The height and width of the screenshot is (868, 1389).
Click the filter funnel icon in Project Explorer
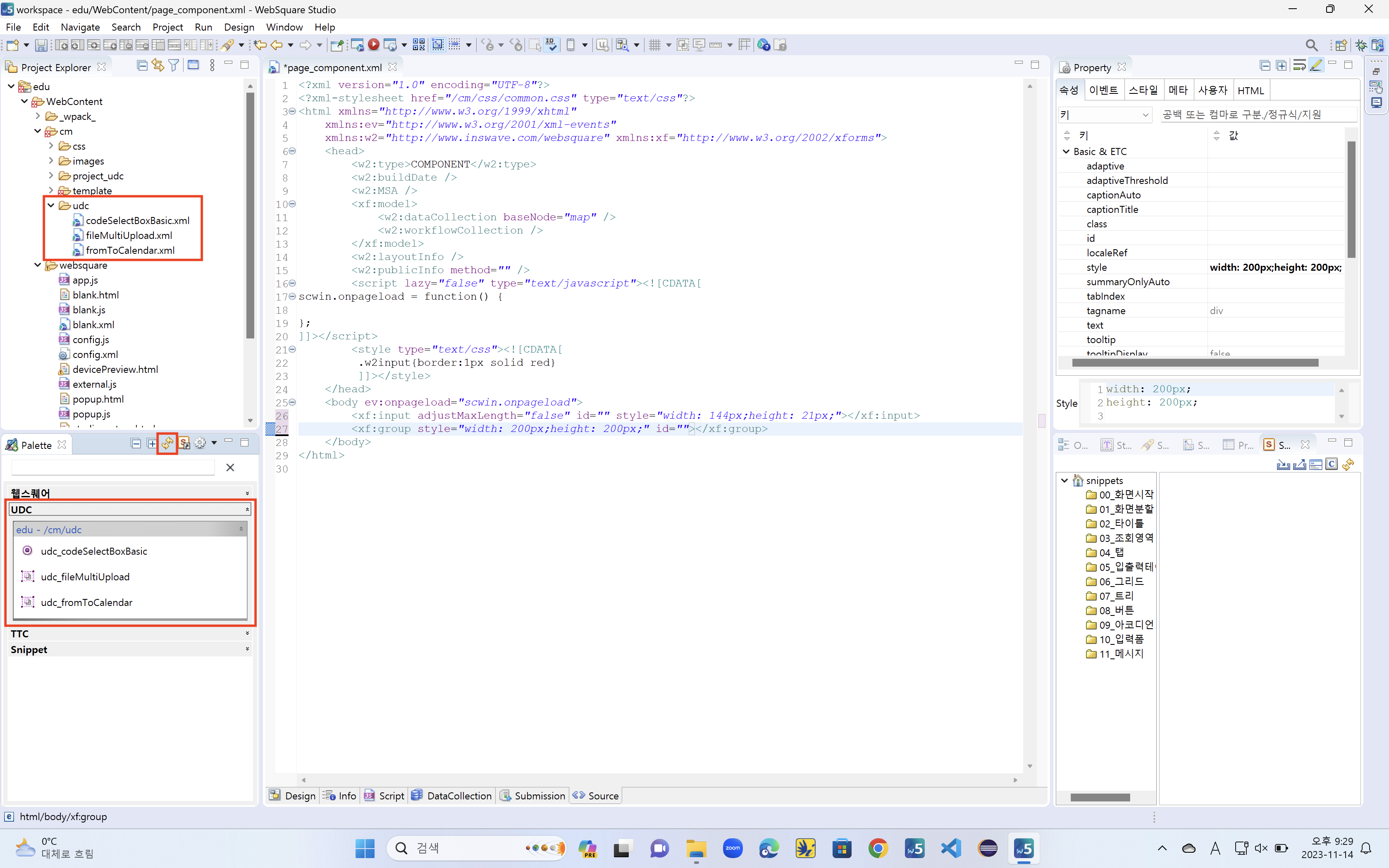pyautogui.click(x=173, y=65)
